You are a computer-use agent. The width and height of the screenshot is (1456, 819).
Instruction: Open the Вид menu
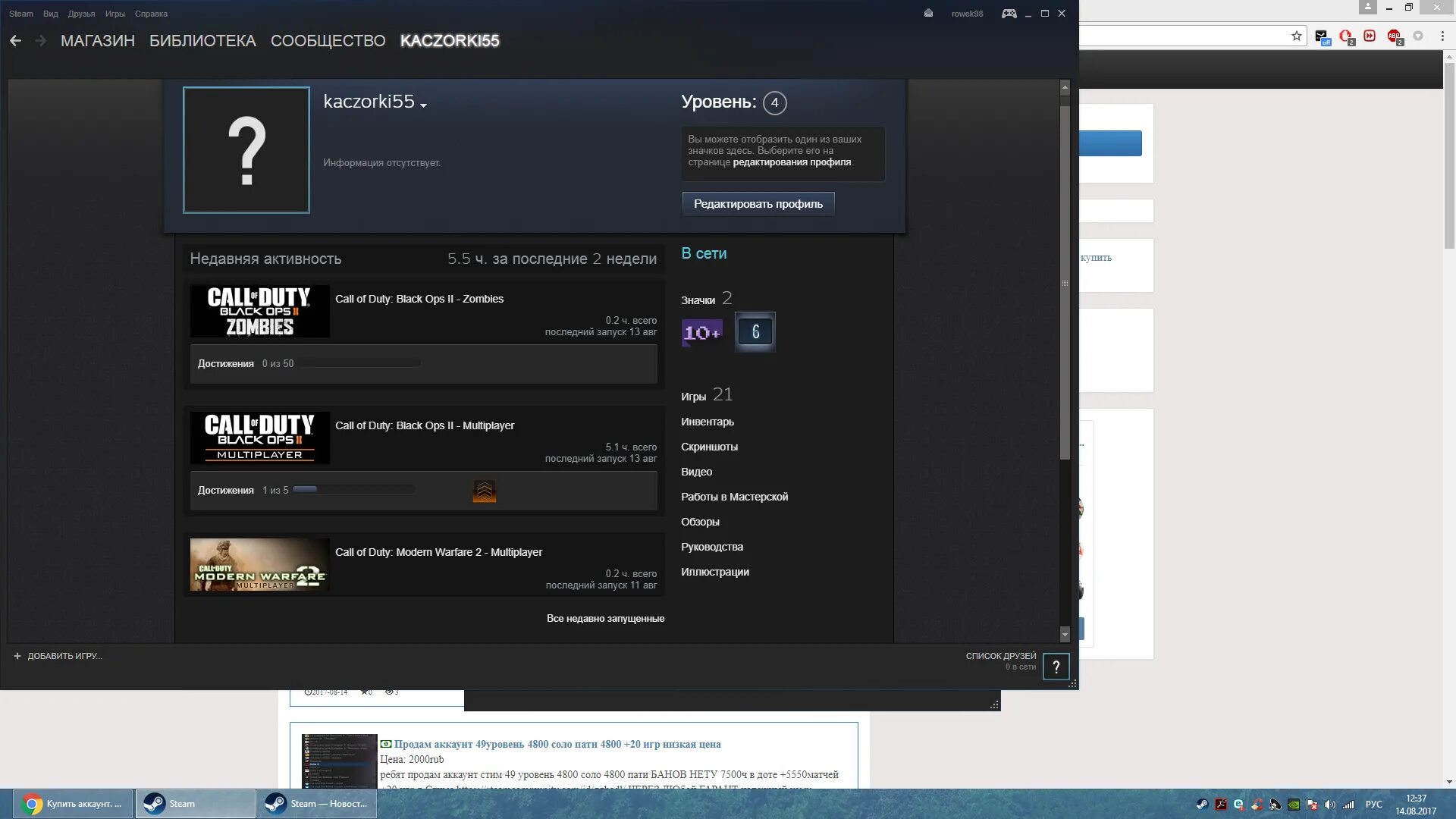coord(51,14)
